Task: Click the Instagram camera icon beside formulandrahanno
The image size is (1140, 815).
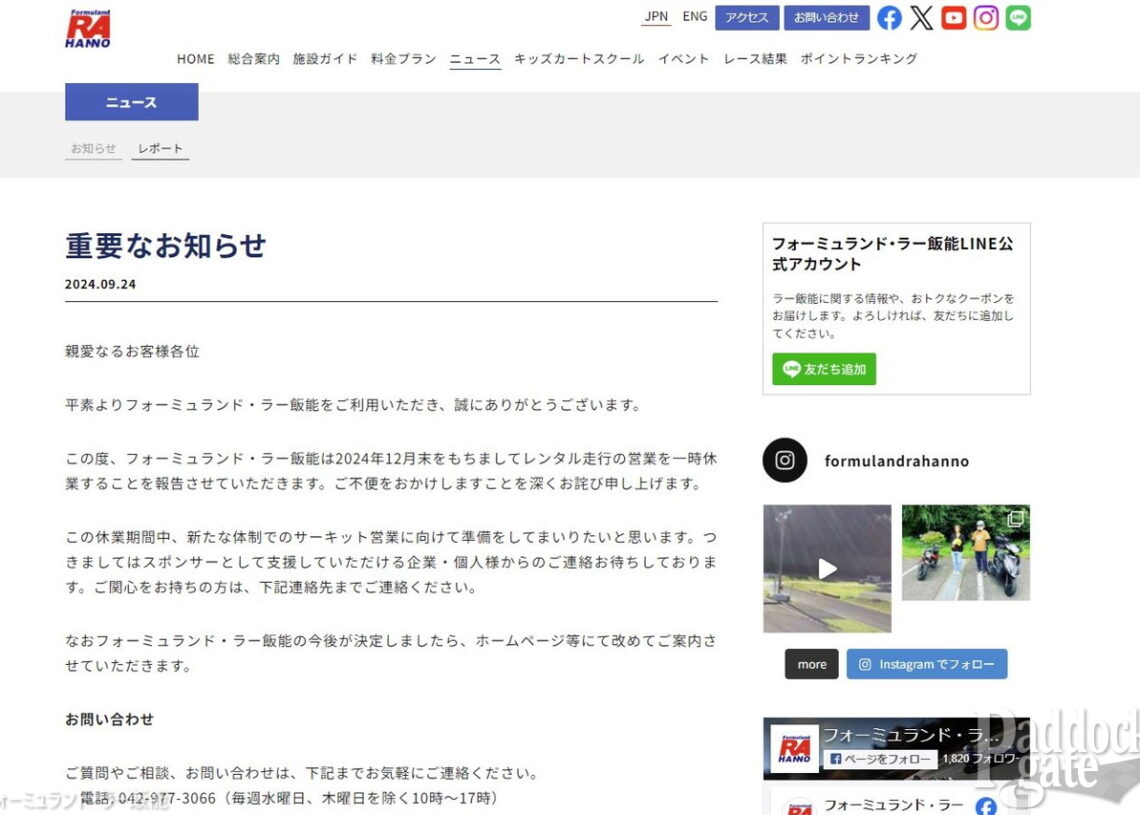Action: pyautogui.click(x=785, y=461)
